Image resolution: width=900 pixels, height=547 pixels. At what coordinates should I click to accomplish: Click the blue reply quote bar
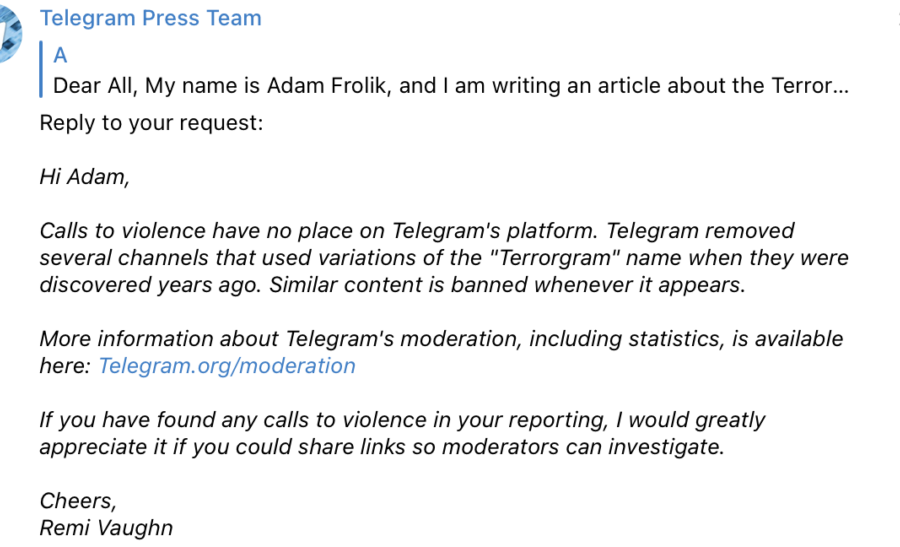pos(41,69)
